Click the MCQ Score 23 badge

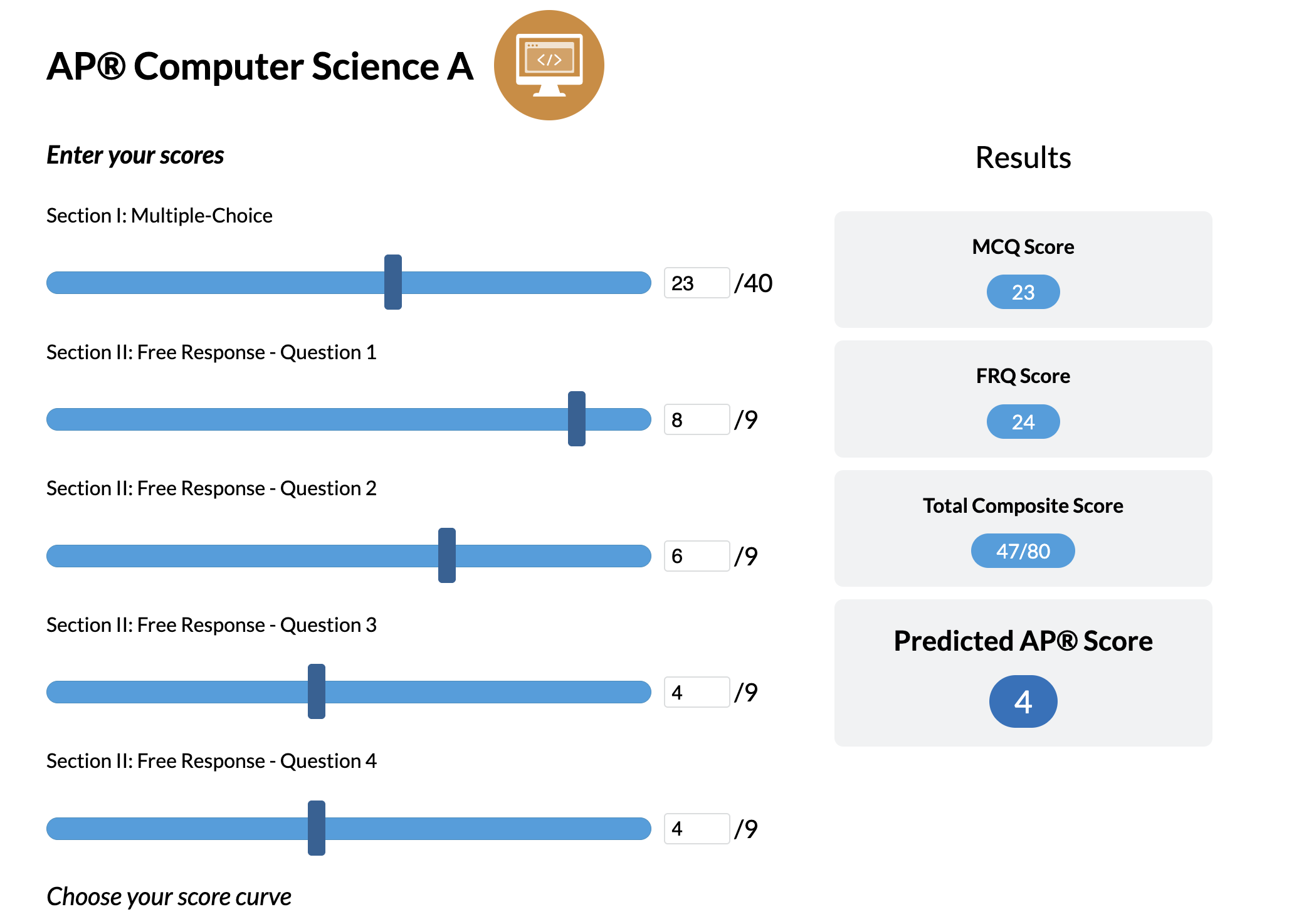(x=1023, y=292)
